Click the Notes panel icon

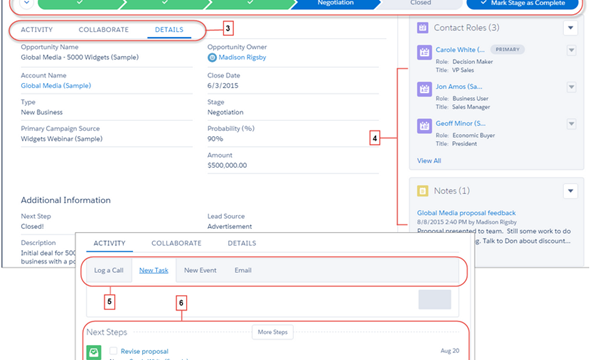pyautogui.click(x=423, y=191)
